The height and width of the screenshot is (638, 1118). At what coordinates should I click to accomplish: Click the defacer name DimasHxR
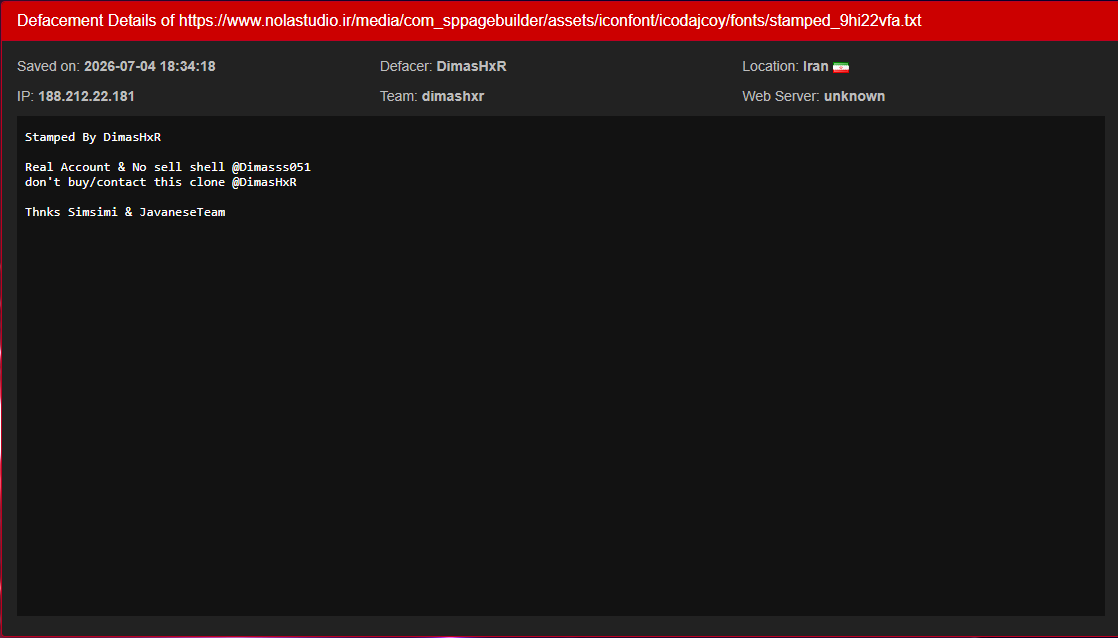471,66
